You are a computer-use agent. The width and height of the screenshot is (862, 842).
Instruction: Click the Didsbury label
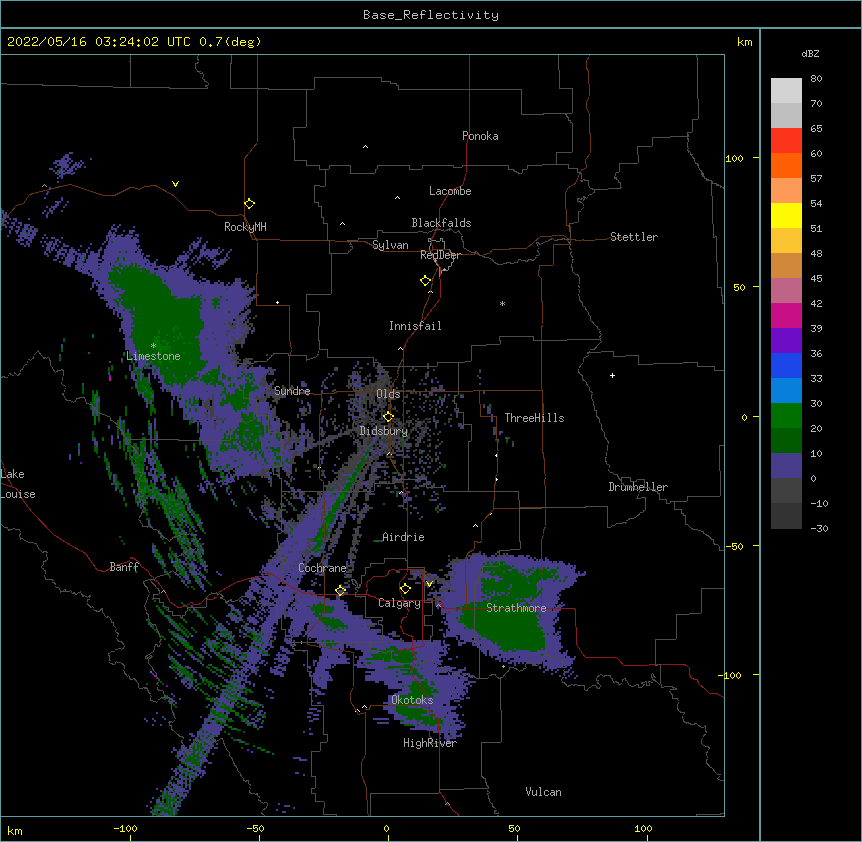(383, 431)
